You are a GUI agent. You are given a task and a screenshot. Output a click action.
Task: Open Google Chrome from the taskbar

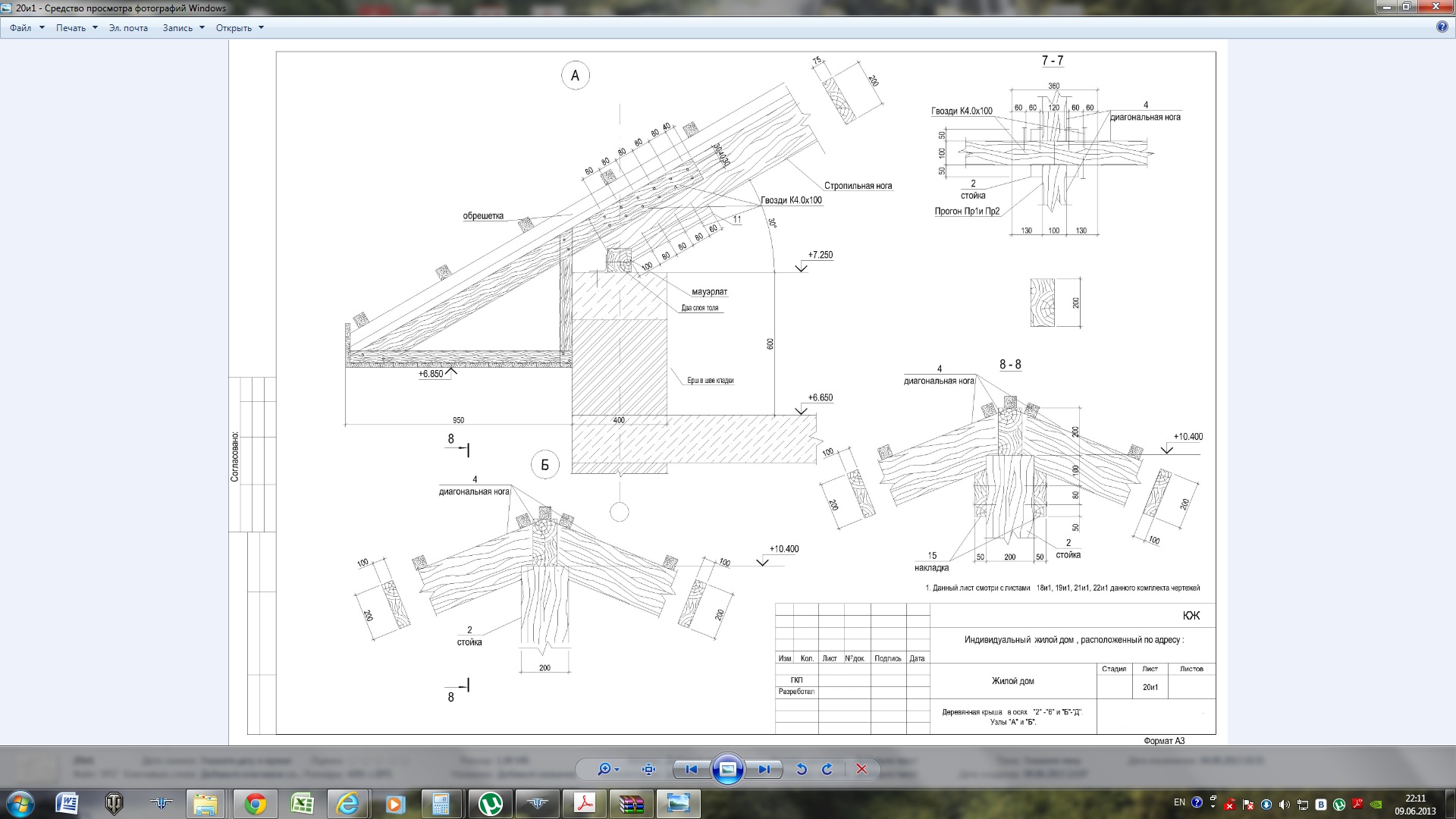pyautogui.click(x=255, y=804)
